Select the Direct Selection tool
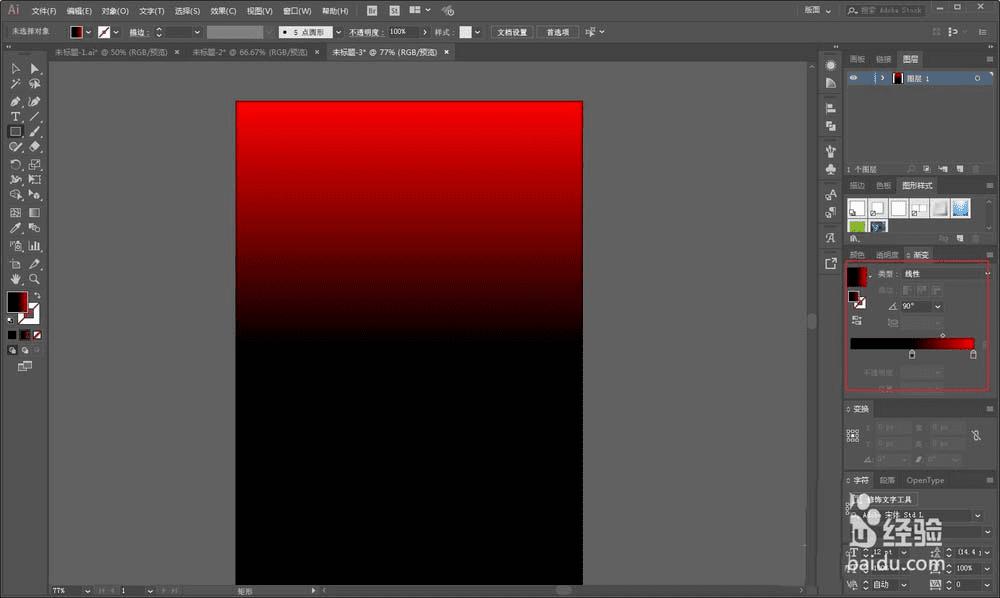Screen dimensions: 1000x598 [34, 68]
